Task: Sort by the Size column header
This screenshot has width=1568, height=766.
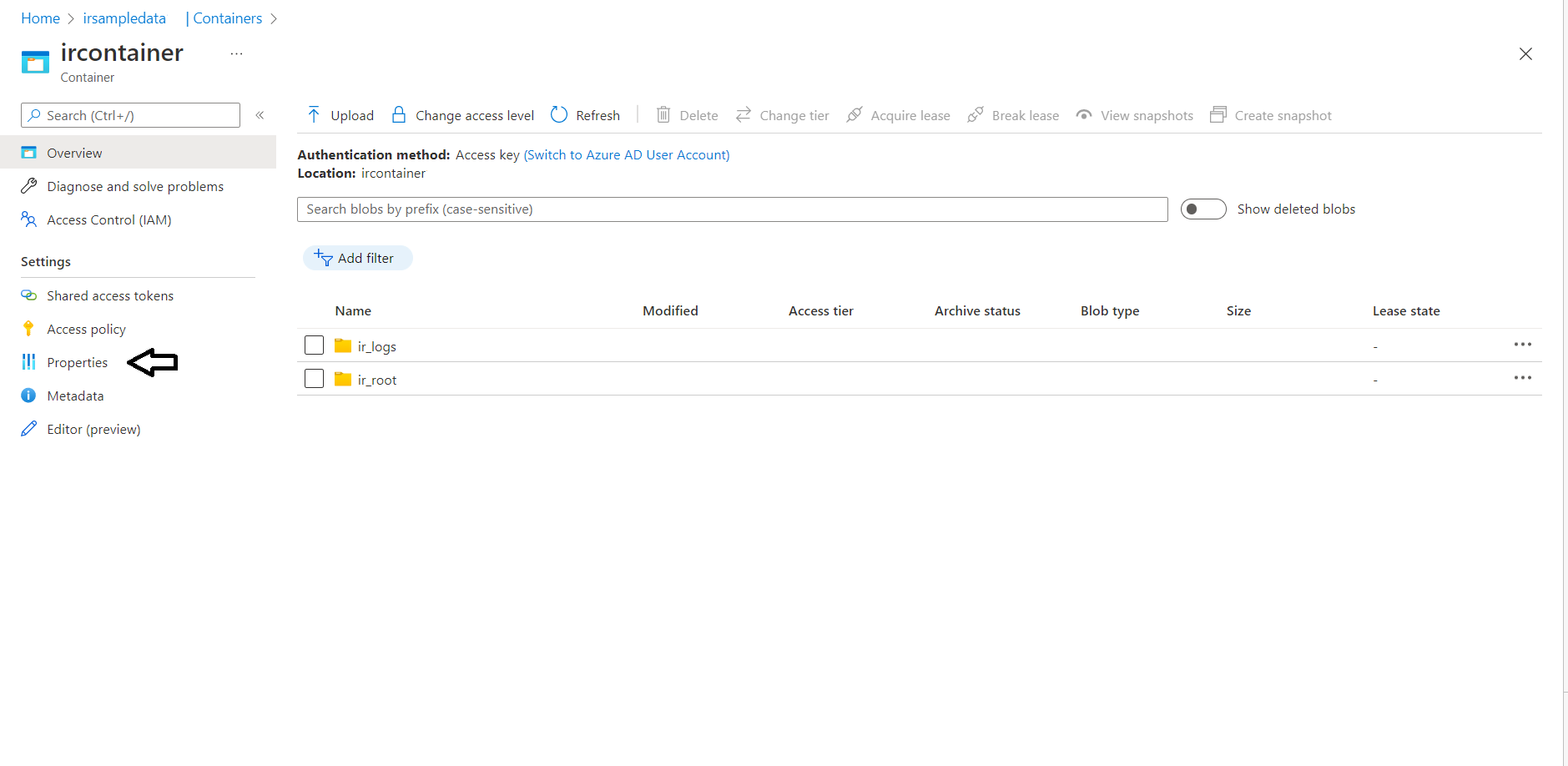Action: click(x=1238, y=310)
